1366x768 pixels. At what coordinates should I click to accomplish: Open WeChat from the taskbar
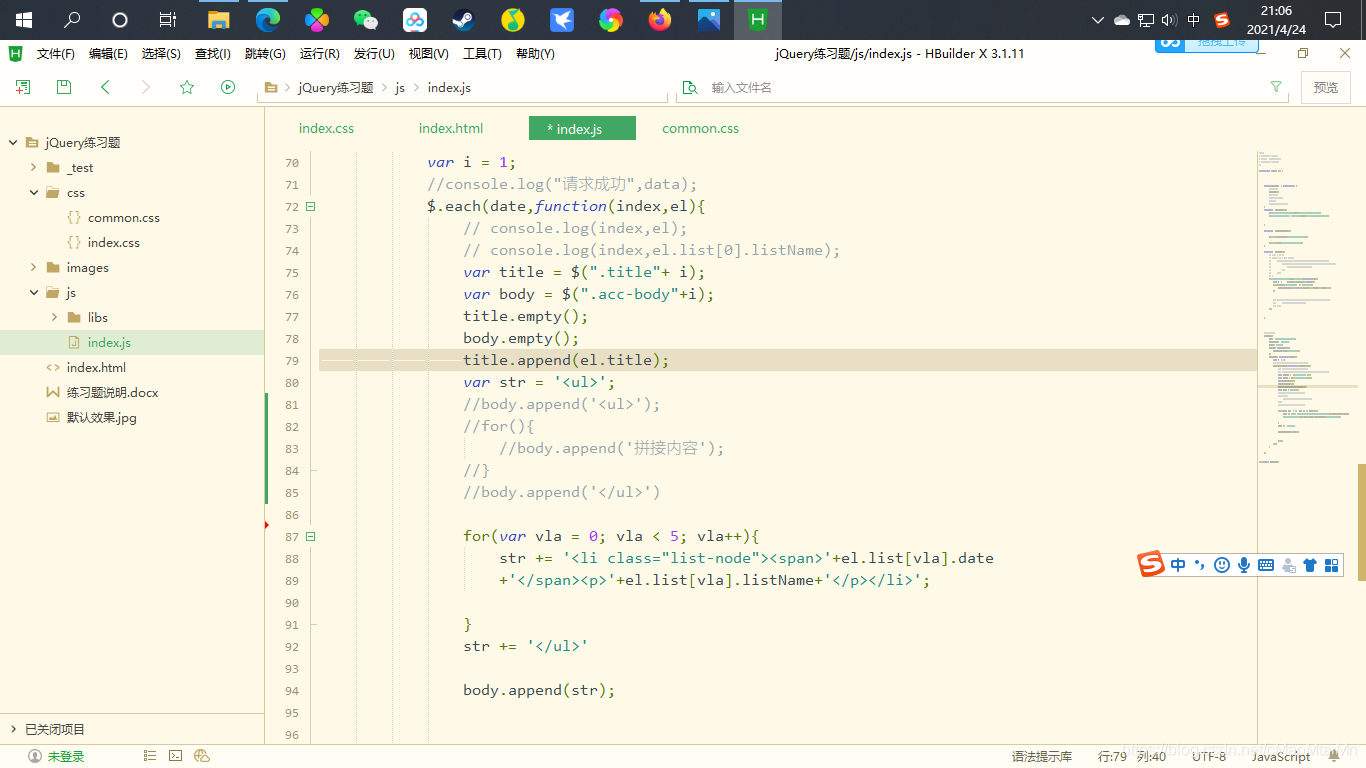pyautogui.click(x=366, y=20)
